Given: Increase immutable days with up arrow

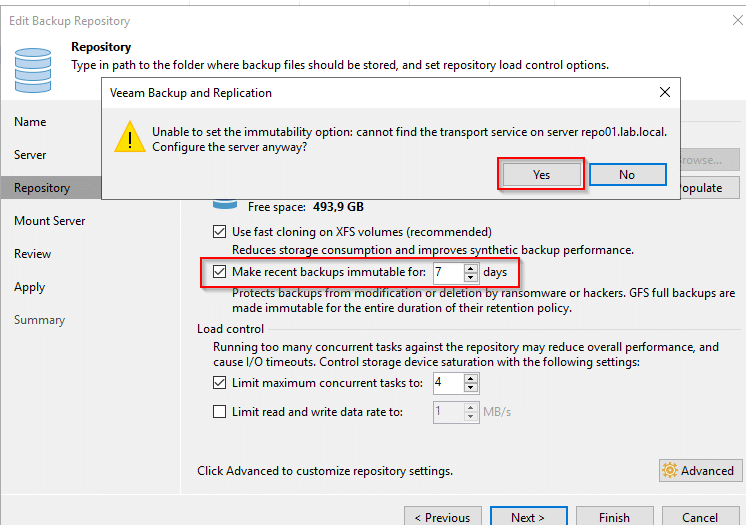Looking at the screenshot, I should [x=471, y=268].
